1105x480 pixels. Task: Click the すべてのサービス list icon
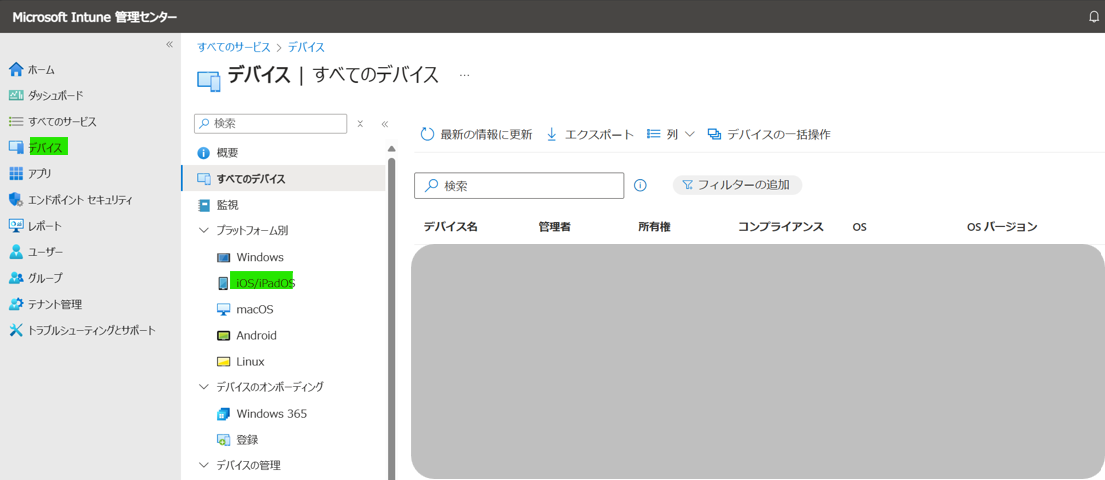click(16, 121)
